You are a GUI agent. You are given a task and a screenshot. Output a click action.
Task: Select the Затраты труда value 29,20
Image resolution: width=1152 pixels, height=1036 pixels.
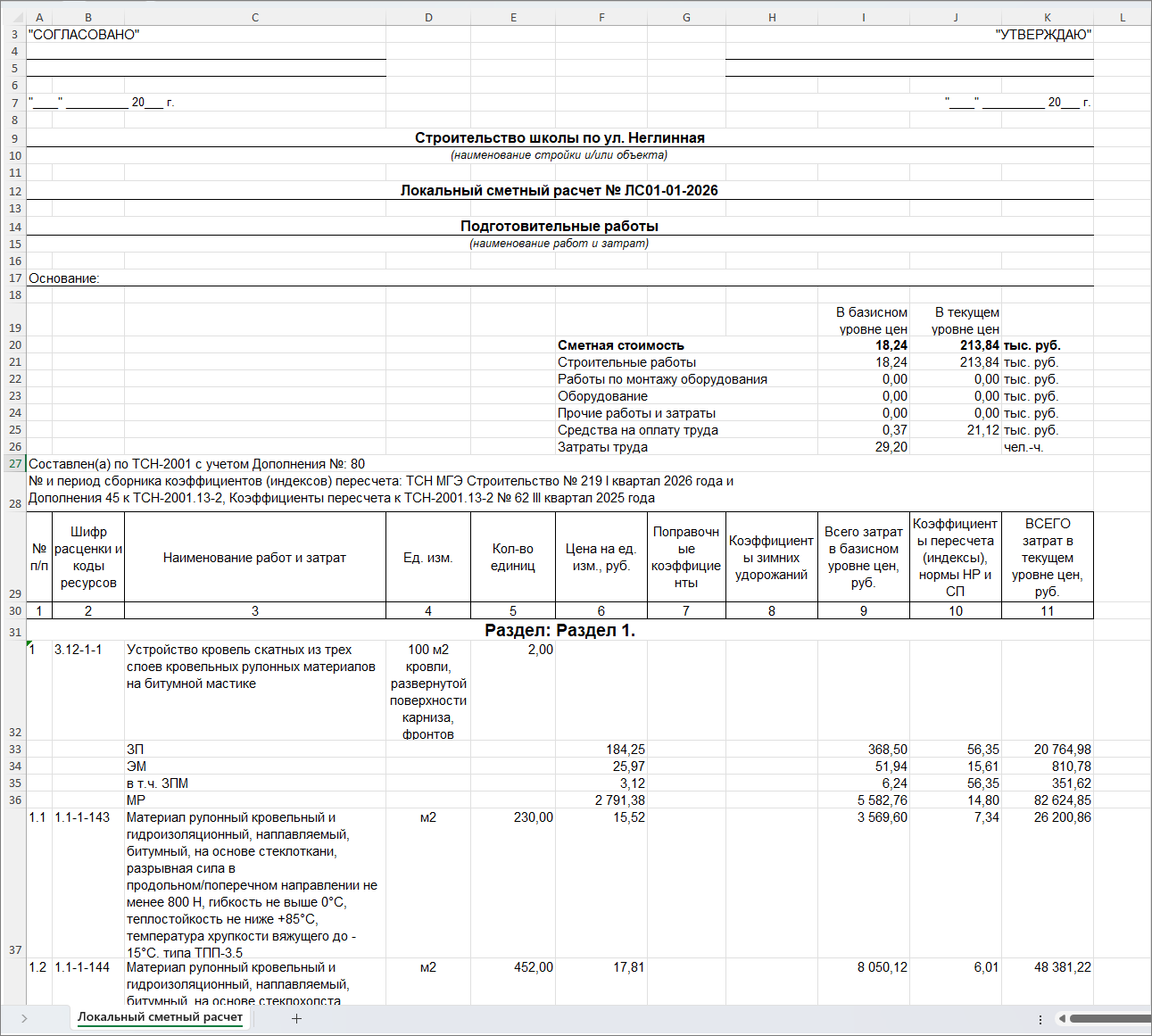(891, 447)
